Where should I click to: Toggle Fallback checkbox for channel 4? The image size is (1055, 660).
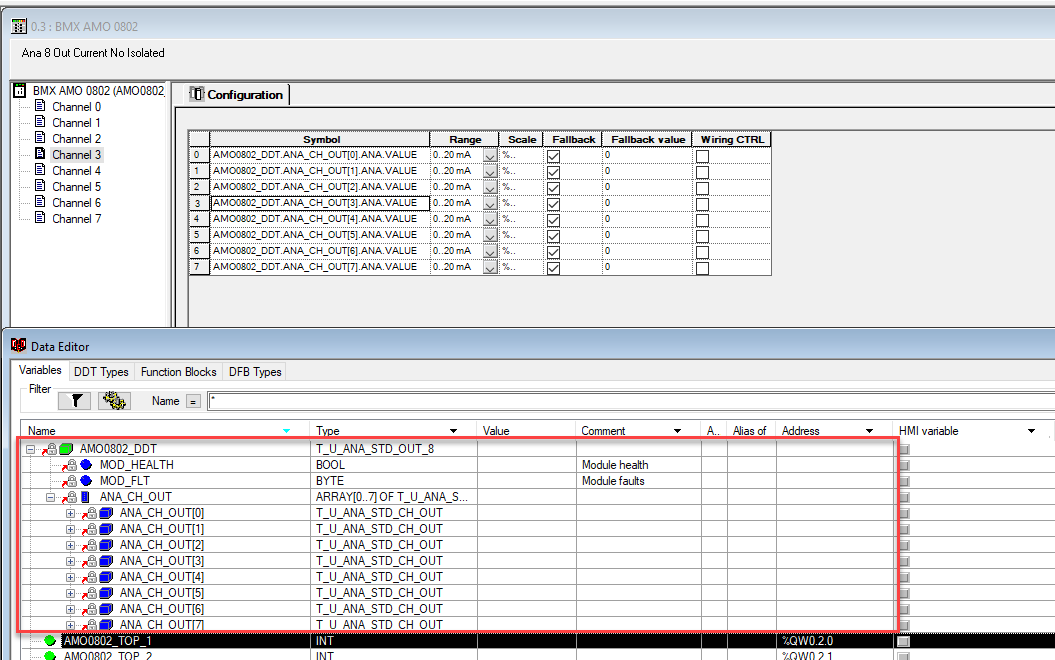click(554, 220)
